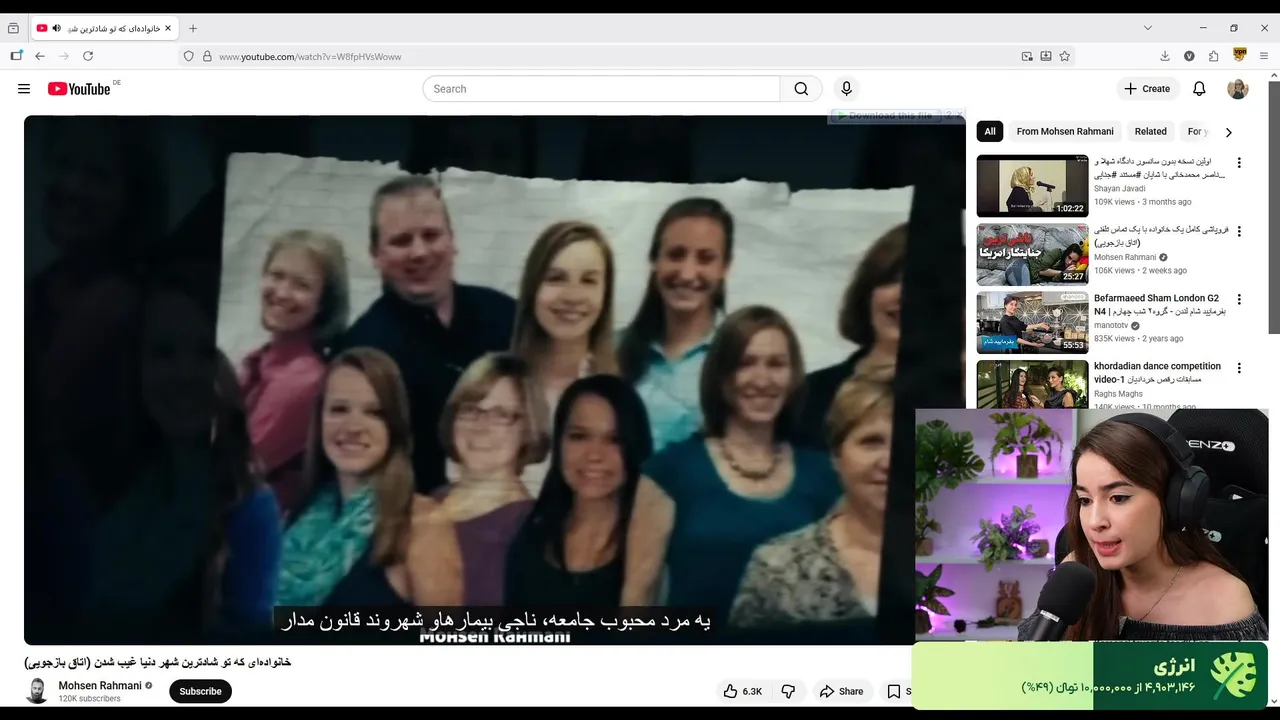Select From Mohsen Rahmani filter chip
The height and width of the screenshot is (720, 1280).
(x=1065, y=131)
